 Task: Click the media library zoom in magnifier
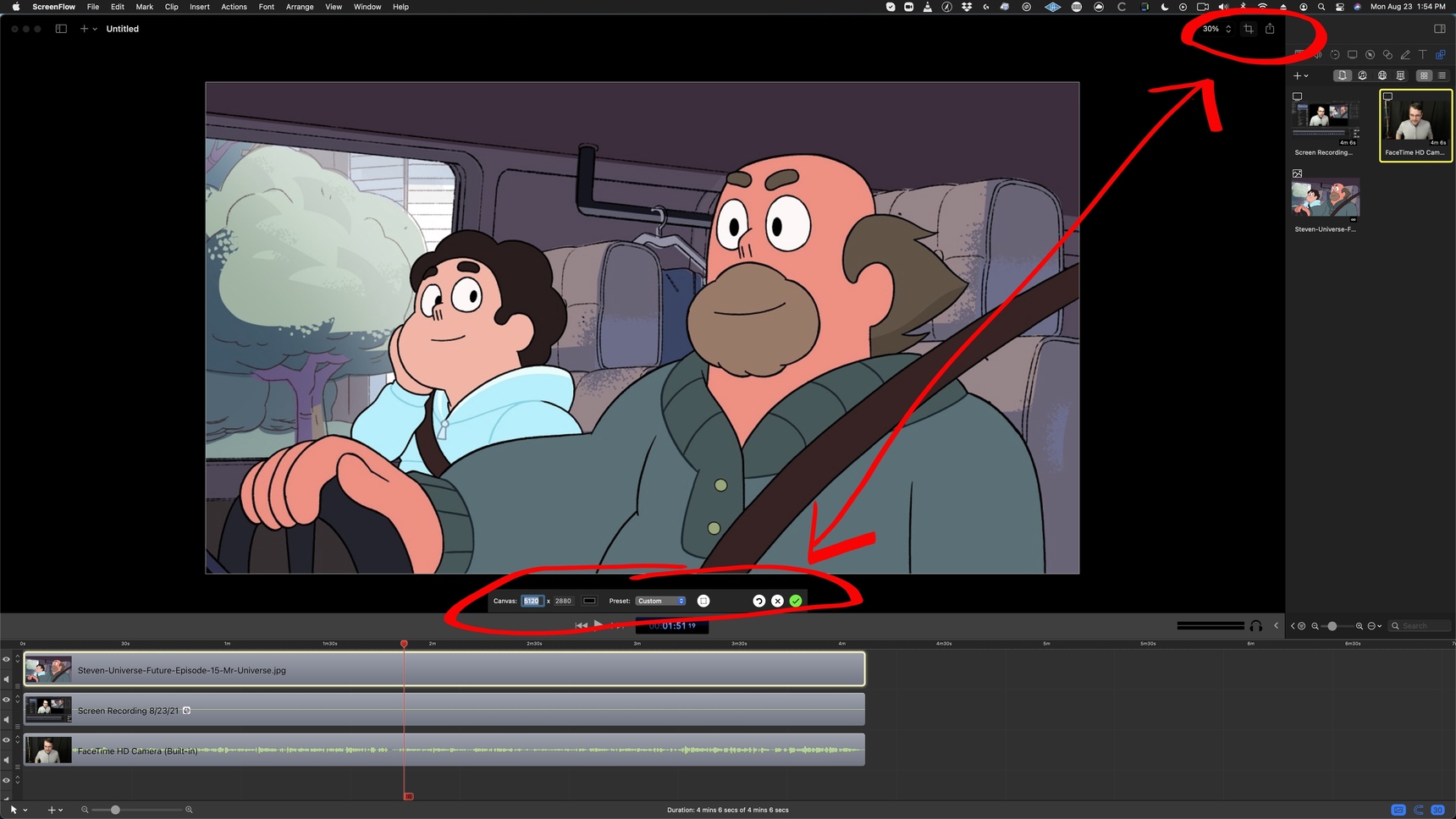1359,626
